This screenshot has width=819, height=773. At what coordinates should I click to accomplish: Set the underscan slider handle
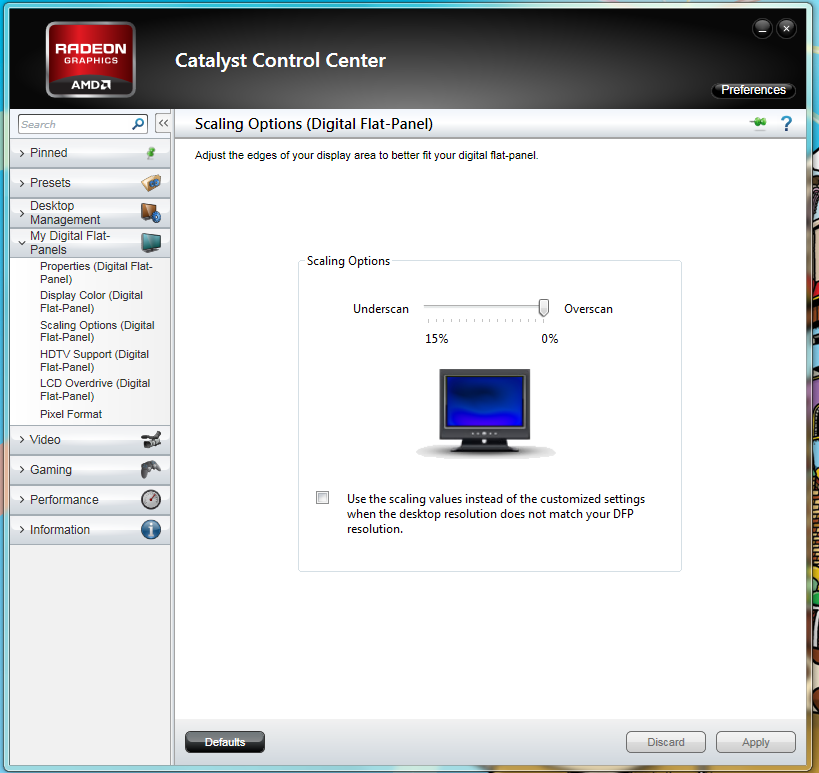[x=543, y=307]
